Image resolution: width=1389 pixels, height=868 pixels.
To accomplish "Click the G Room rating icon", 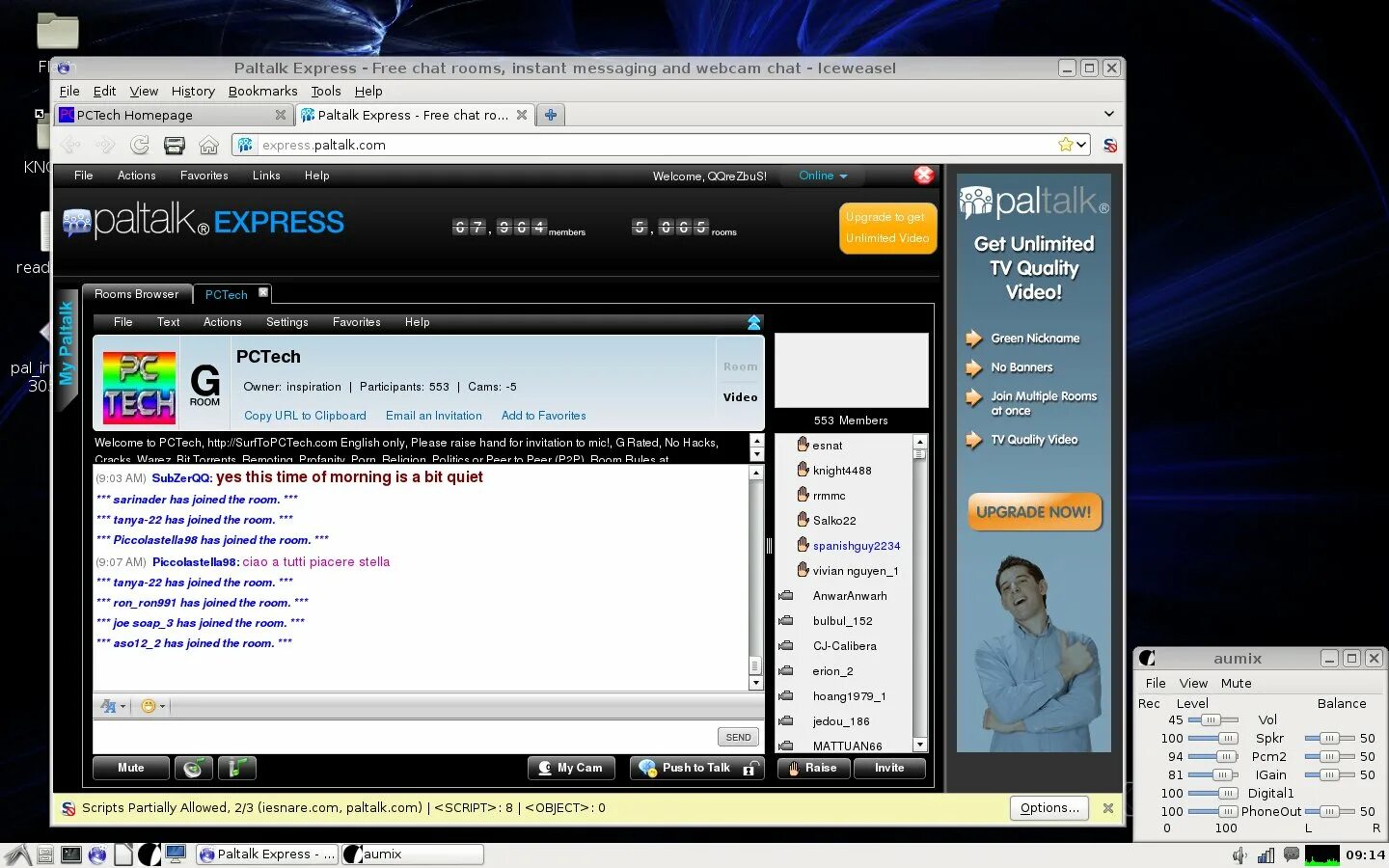I will tap(204, 386).
